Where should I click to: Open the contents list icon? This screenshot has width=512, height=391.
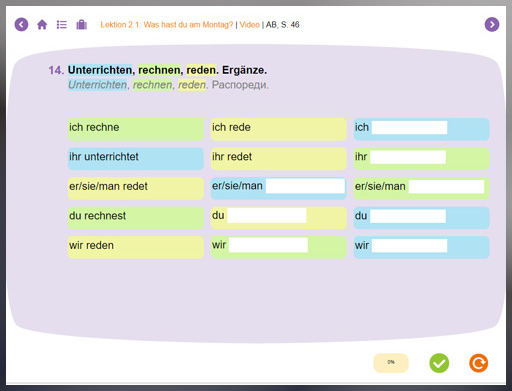(62, 24)
